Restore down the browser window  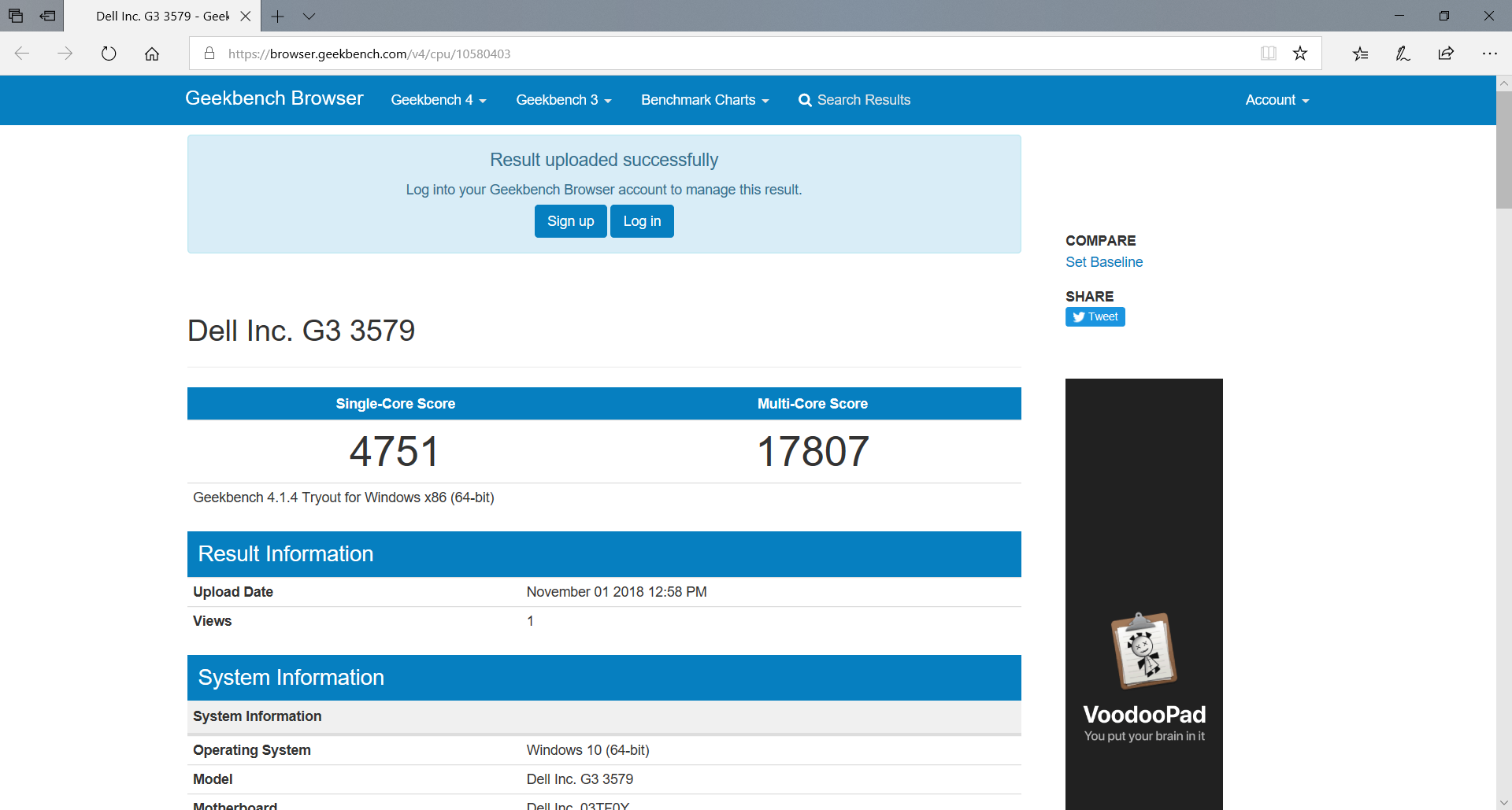coord(1444,16)
